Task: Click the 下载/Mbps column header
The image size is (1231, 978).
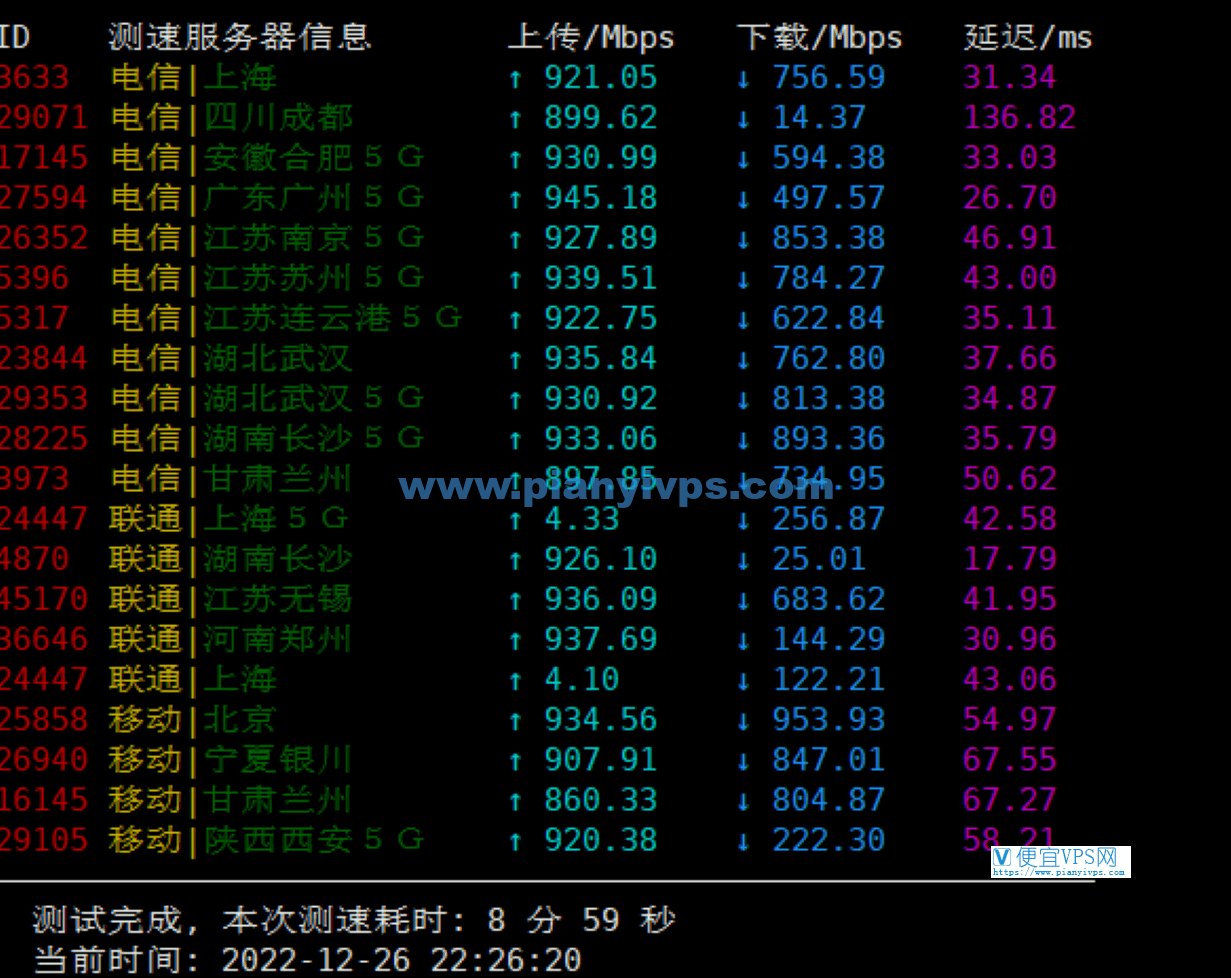Action: [x=820, y=37]
